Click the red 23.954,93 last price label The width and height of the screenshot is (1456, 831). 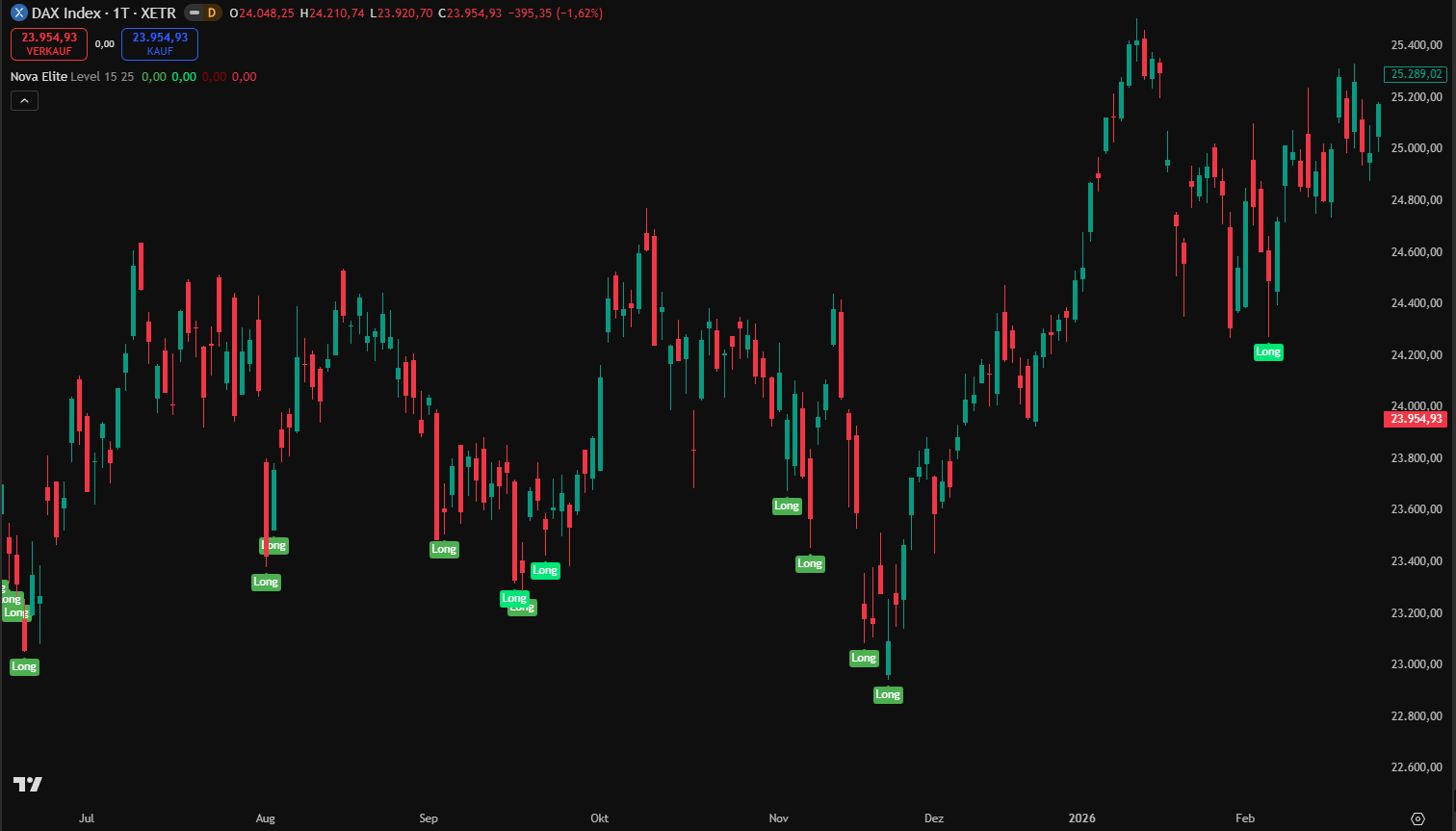click(x=1415, y=419)
